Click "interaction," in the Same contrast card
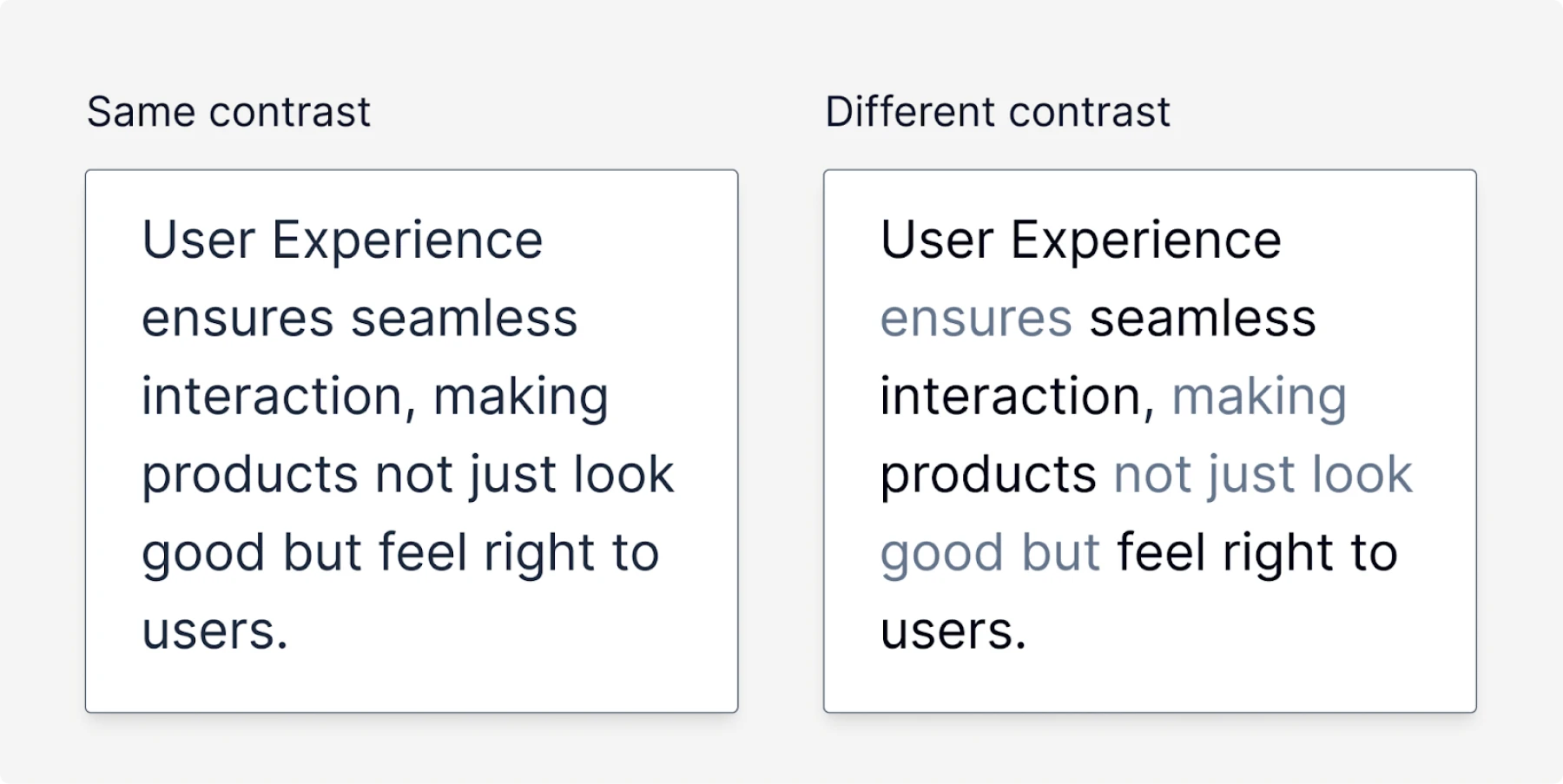This screenshot has width=1563, height=784. (x=279, y=397)
